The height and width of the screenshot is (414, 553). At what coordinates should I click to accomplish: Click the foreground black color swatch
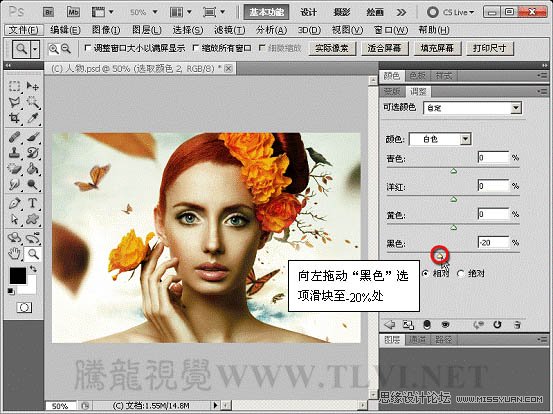coord(17,275)
